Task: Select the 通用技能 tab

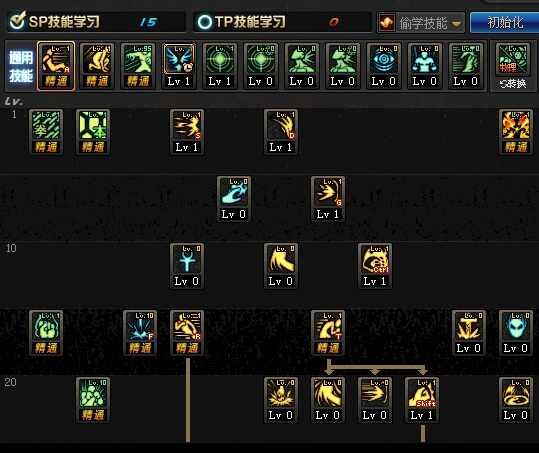Action: tap(21, 66)
